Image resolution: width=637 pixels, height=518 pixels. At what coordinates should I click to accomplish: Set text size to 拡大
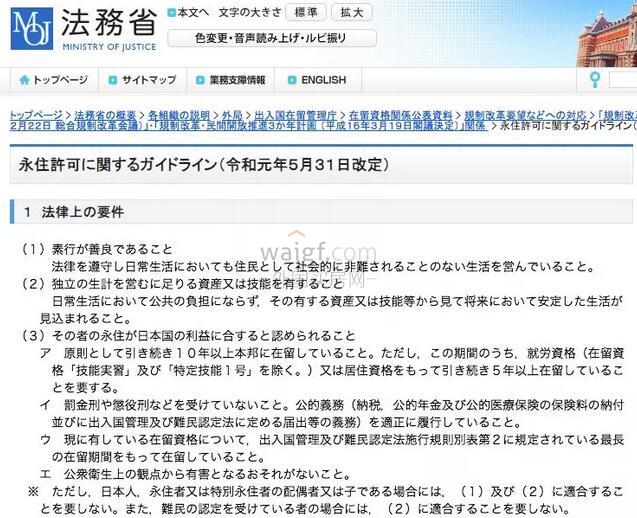(x=352, y=13)
